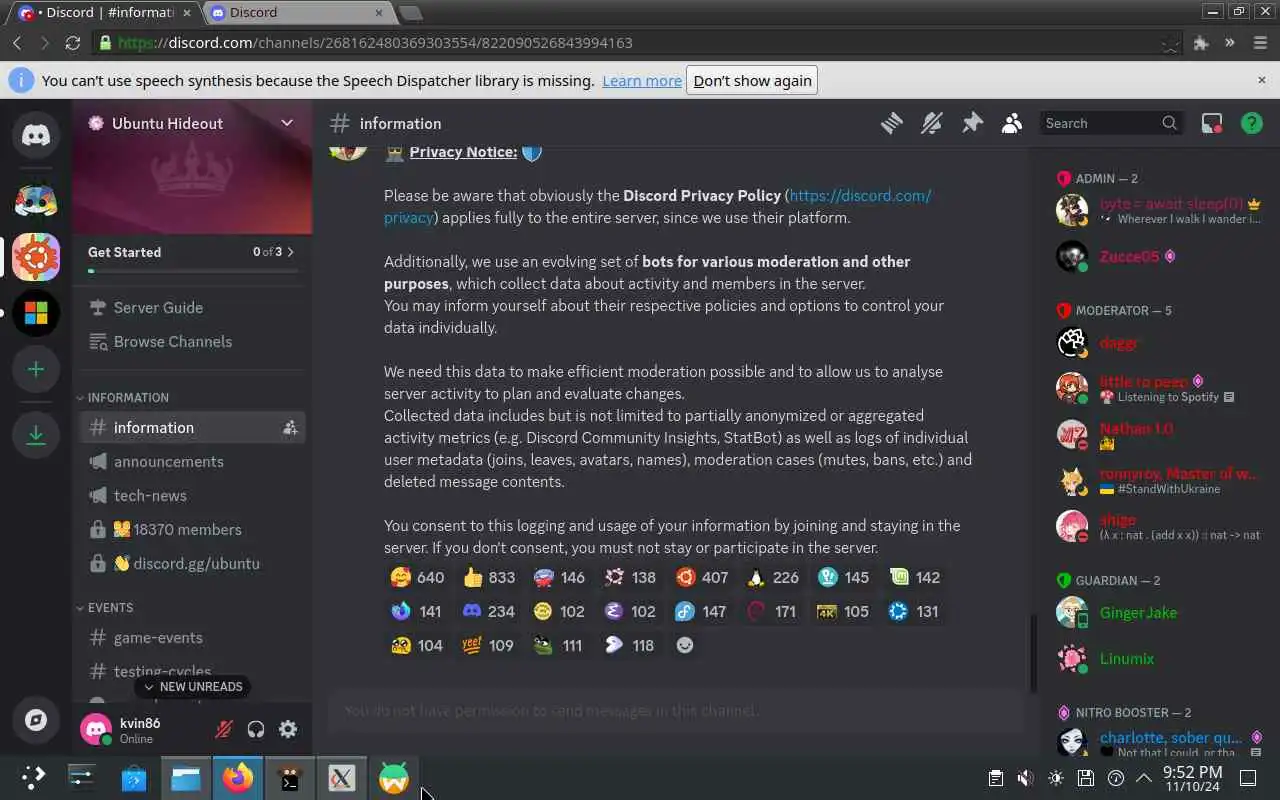This screenshot has height=800, width=1280.
Task: Click the Add a Server plus icon
Action: click(x=36, y=369)
